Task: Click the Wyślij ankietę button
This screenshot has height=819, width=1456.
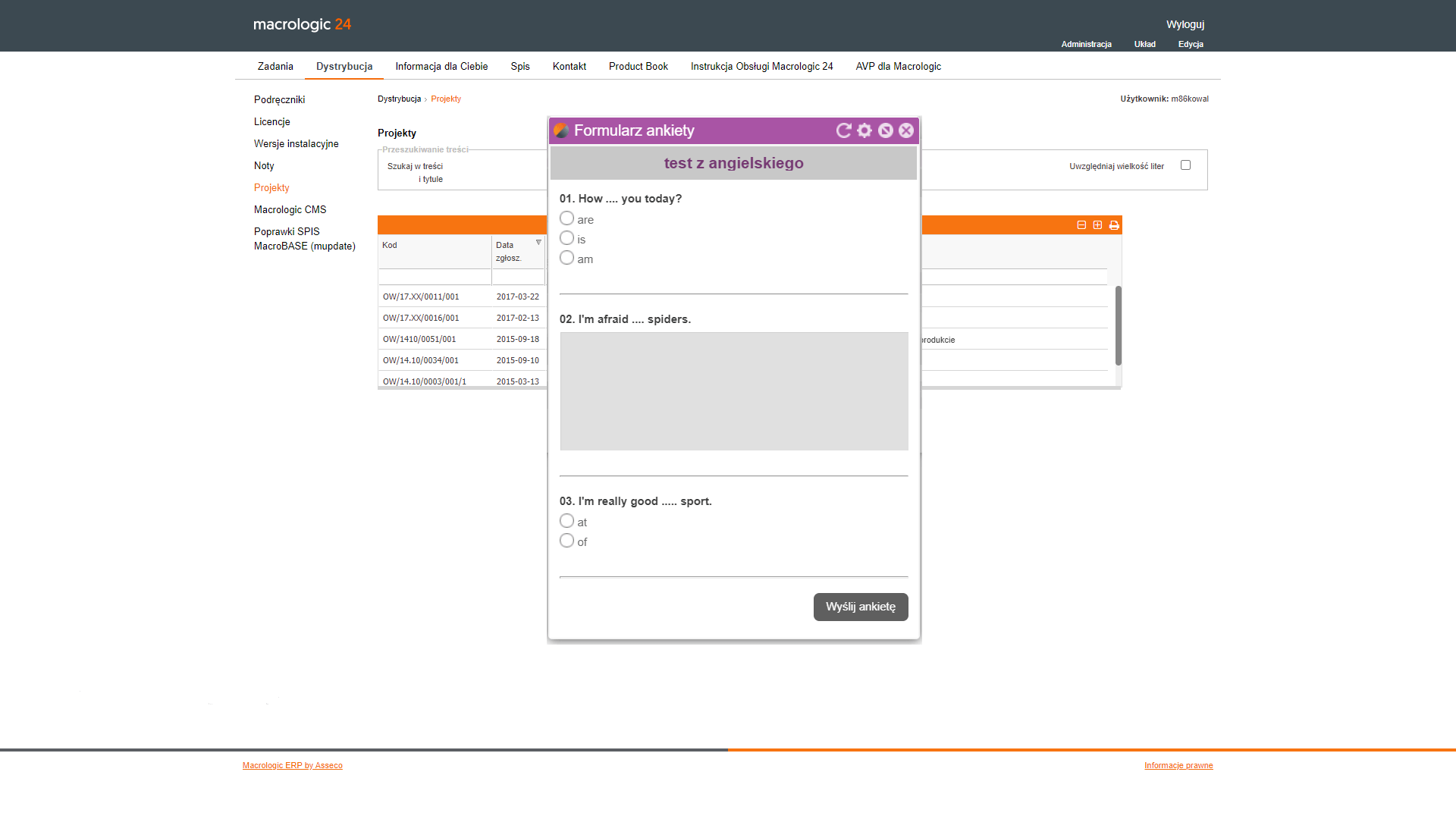Action: click(x=860, y=607)
